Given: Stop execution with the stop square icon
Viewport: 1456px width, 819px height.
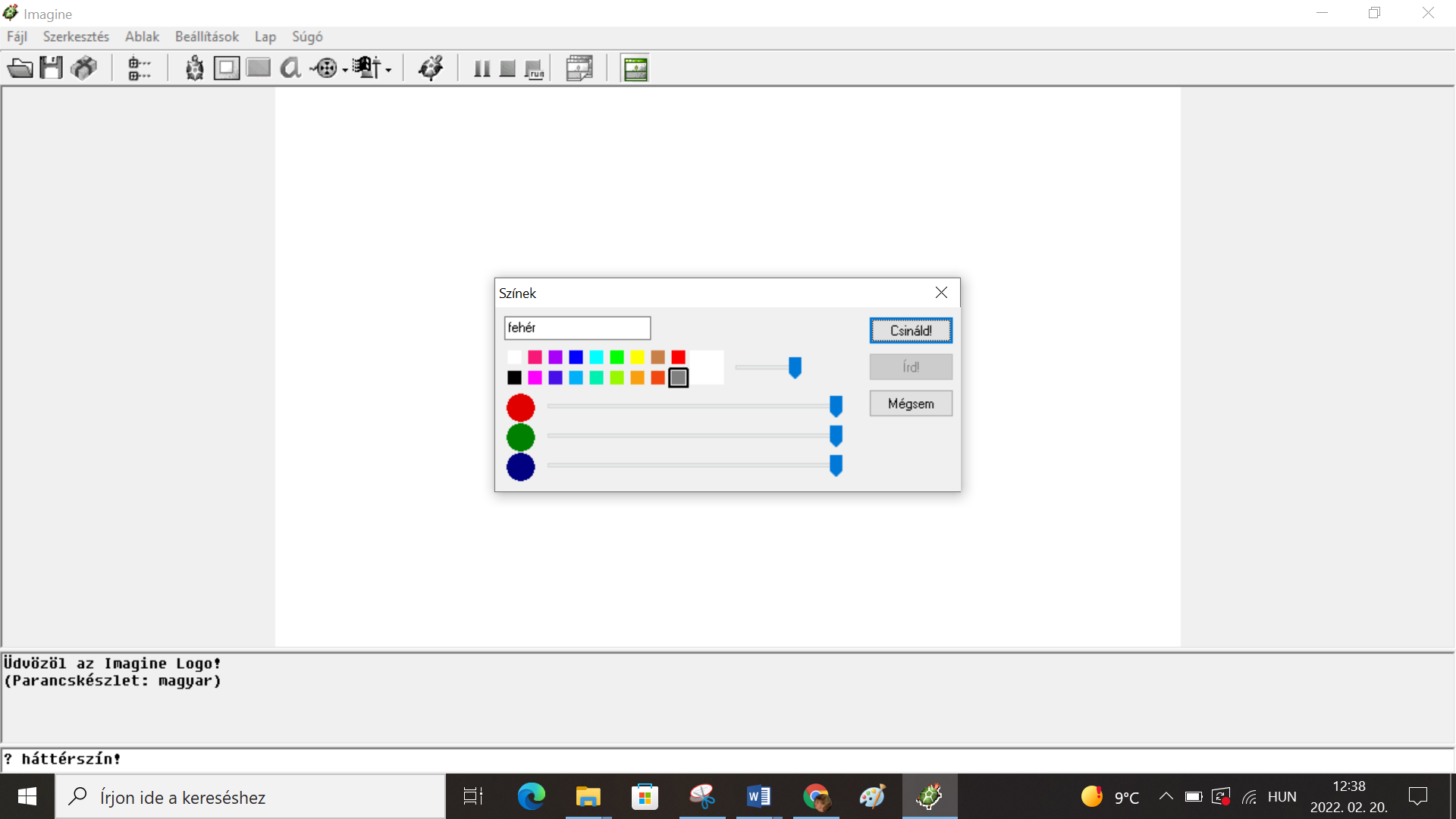Looking at the screenshot, I should coord(508,69).
